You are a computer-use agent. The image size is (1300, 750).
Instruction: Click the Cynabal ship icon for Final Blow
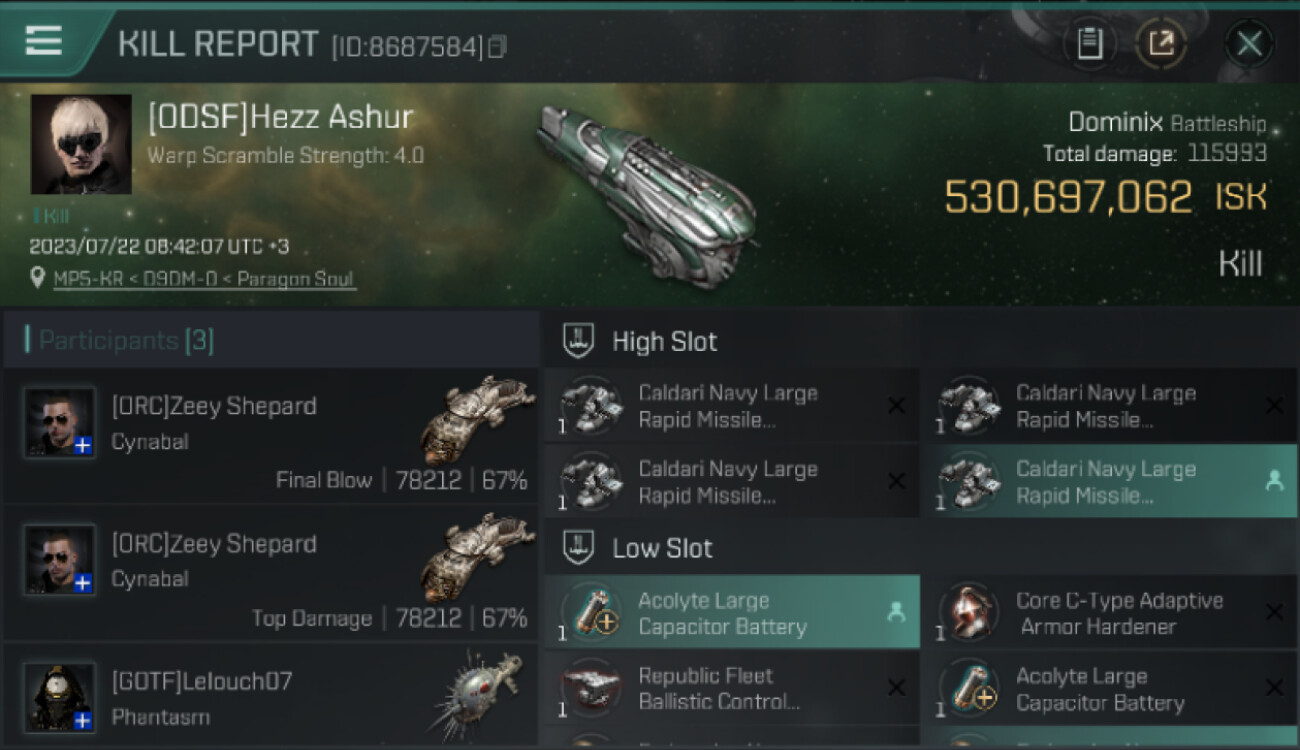click(476, 420)
